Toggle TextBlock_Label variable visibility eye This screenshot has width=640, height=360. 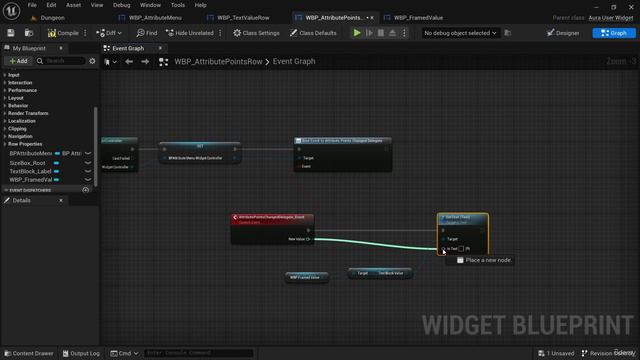(x=88, y=171)
